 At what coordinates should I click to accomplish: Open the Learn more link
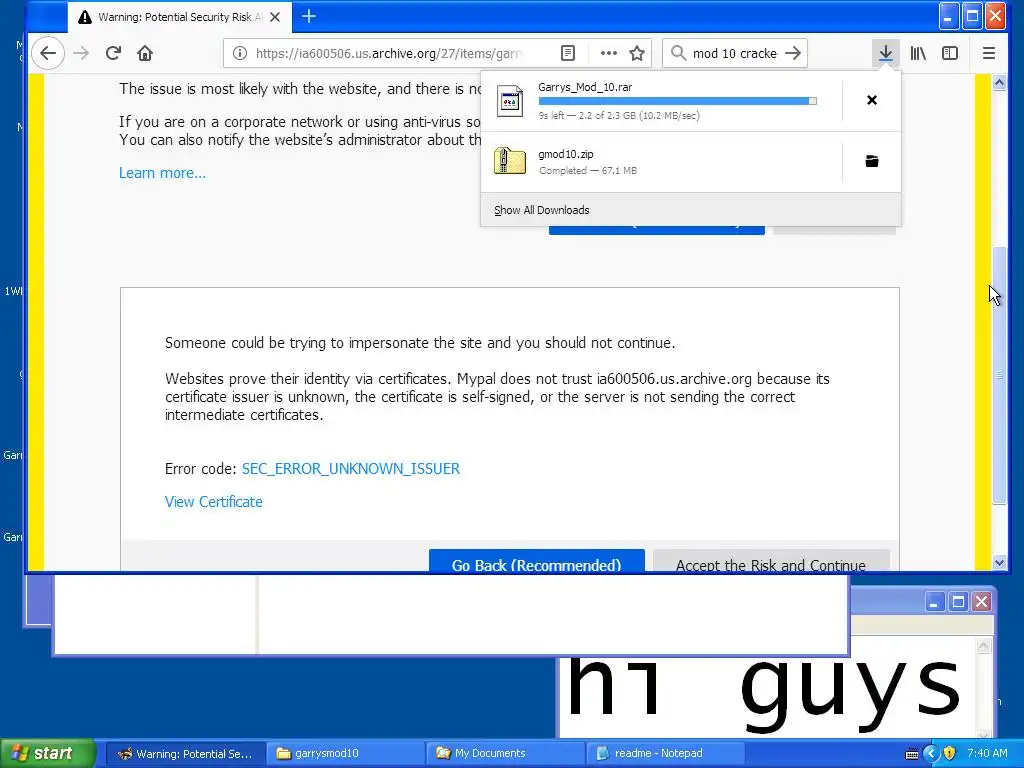click(162, 173)
